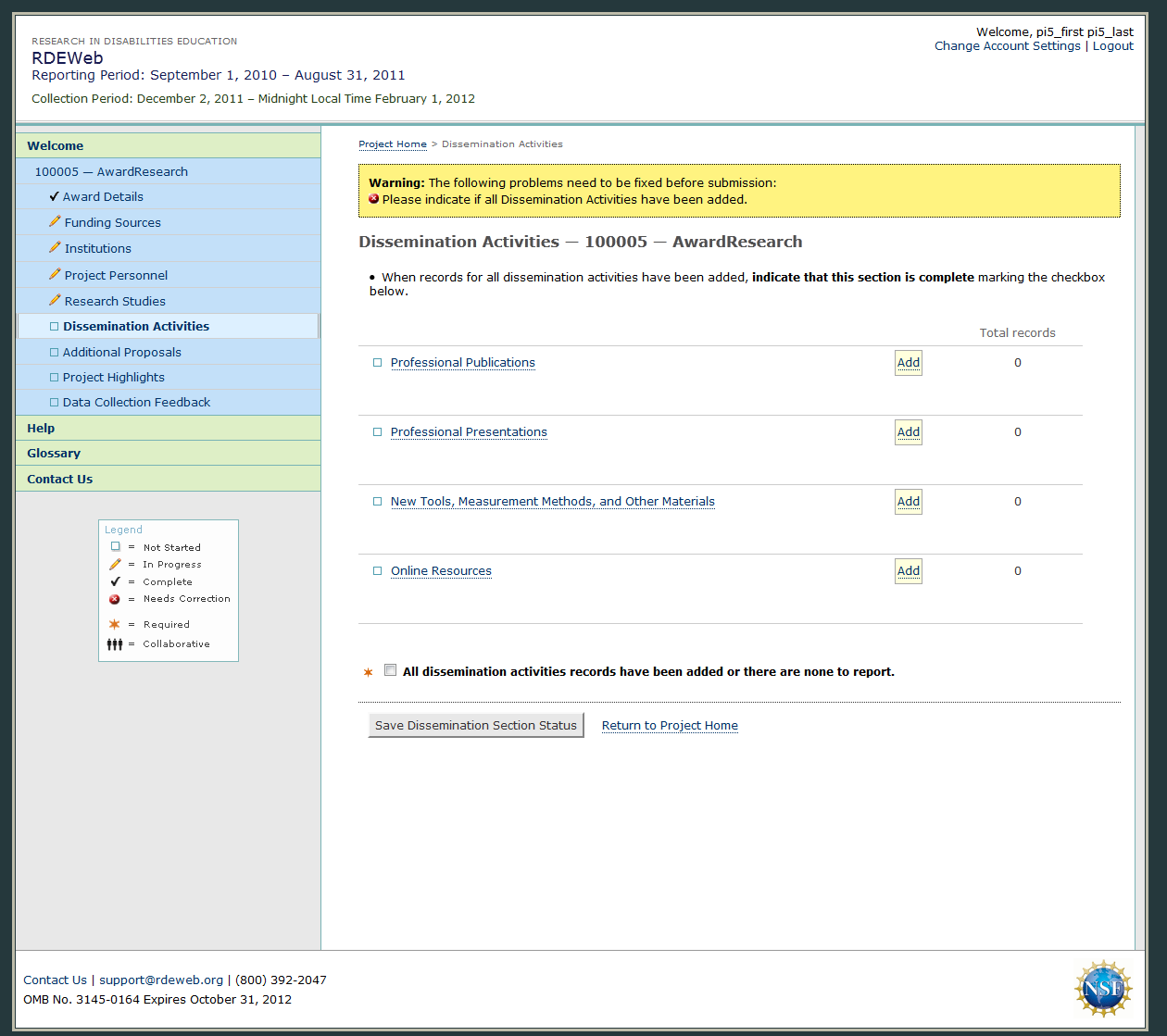Open the Project Highlights section
1167x1036 pixels.
point(113,377)
